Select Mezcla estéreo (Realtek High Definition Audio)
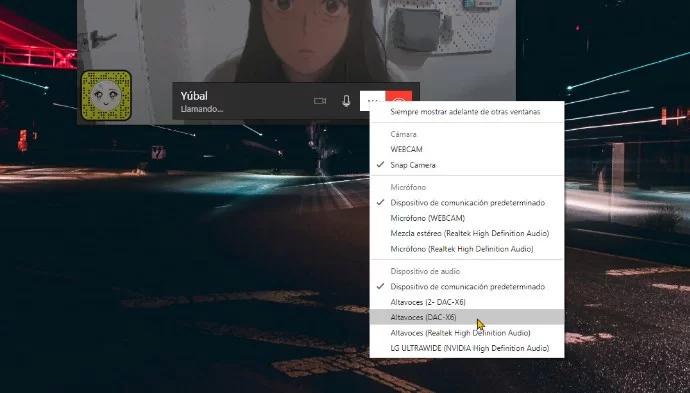The width and height of the screenshot is (690, 393). click(x=467, y=233)
